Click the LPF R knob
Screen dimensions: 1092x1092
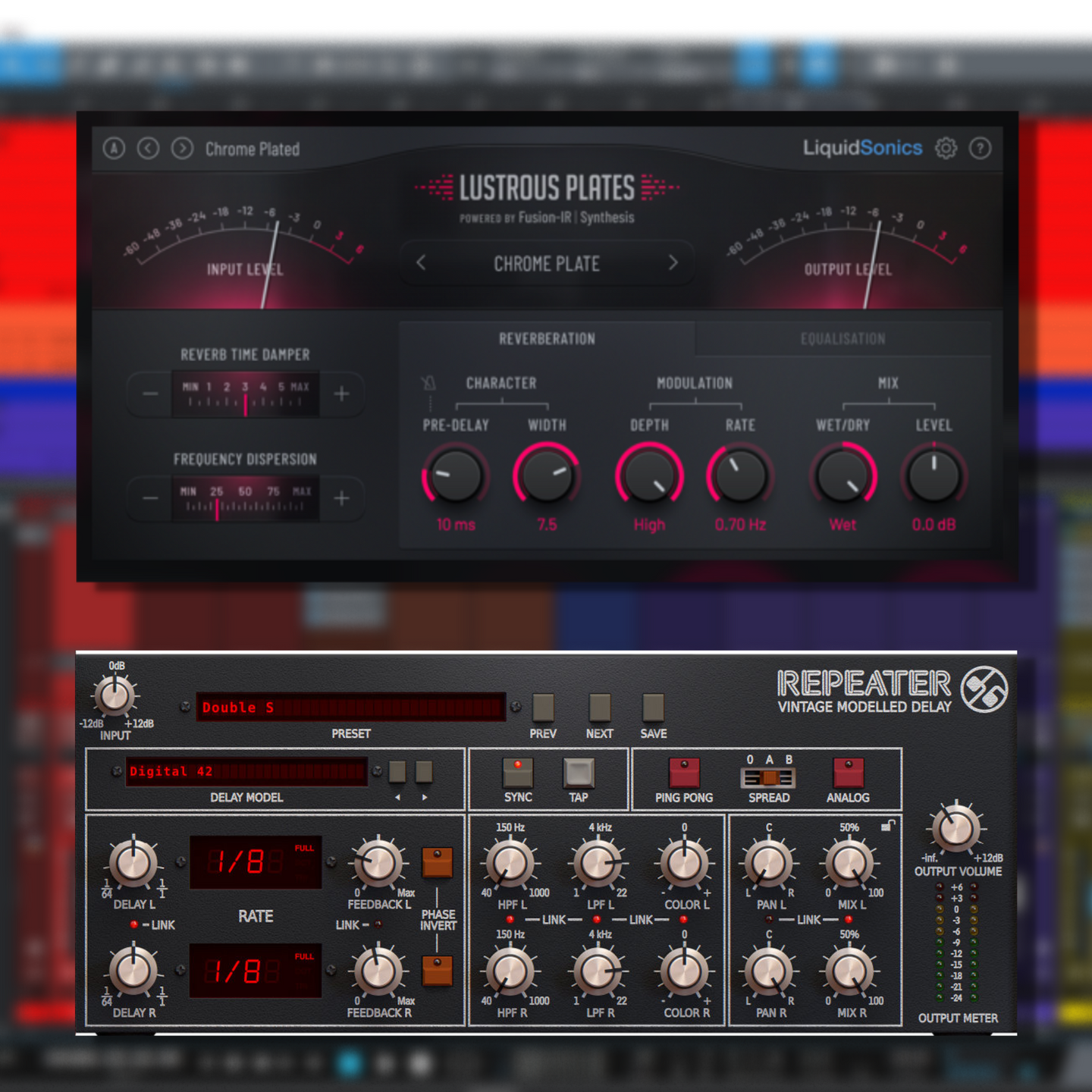(597, 971)
